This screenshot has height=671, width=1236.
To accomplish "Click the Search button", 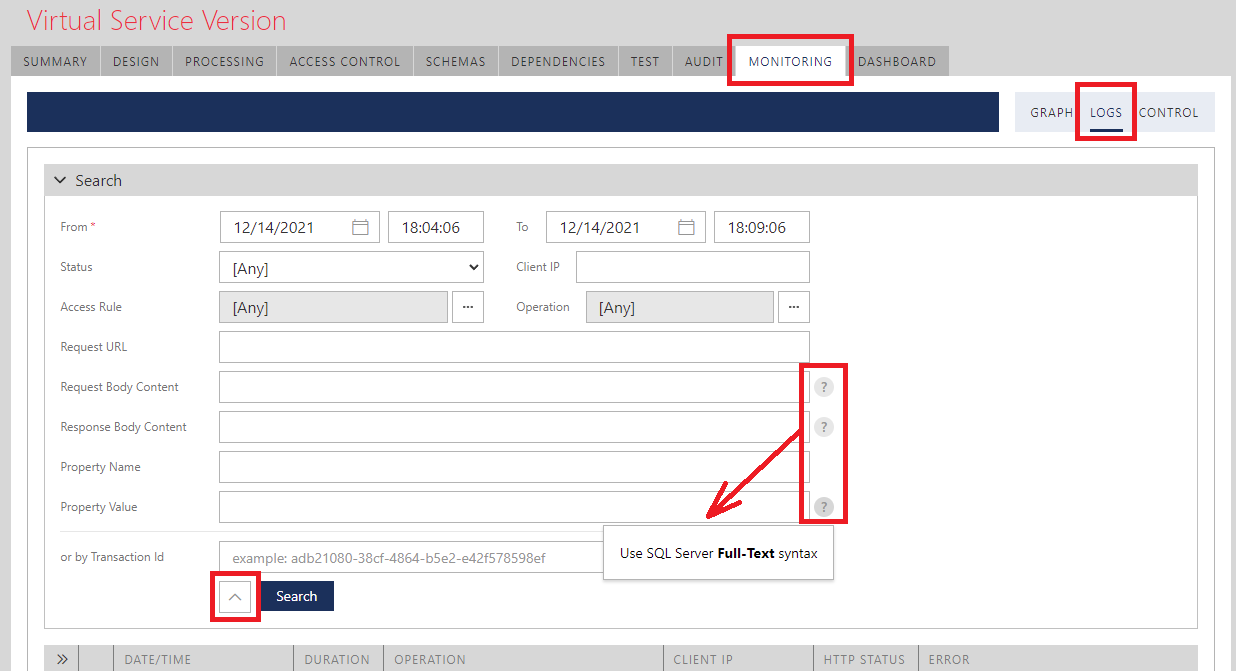I will 297,596.
